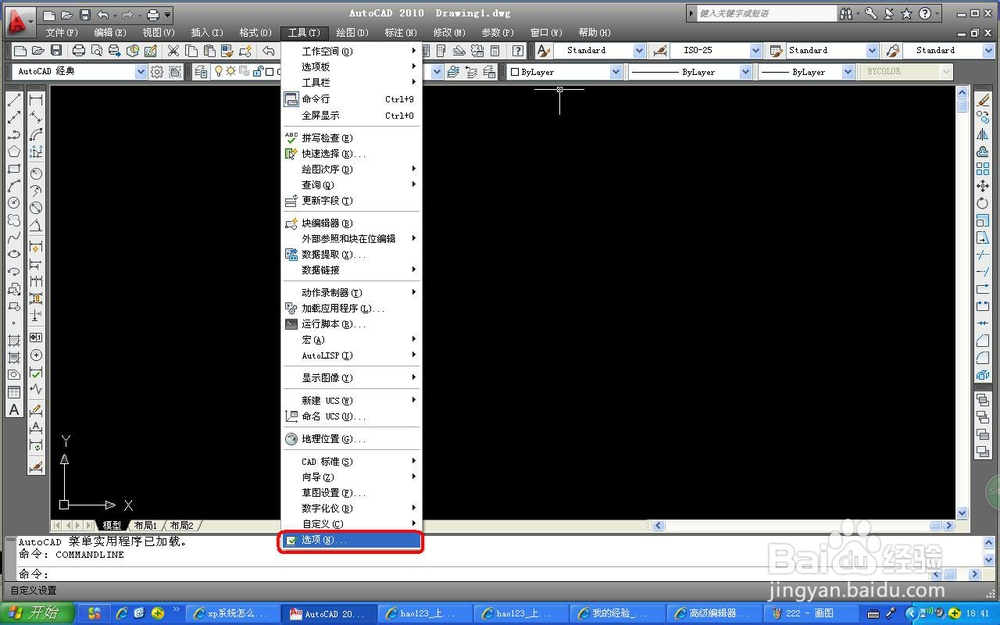Image resolution: width=1000 pixels, height=625 pixels.
Task: Select the Multiline Text A tool
Action: [14, 410]
